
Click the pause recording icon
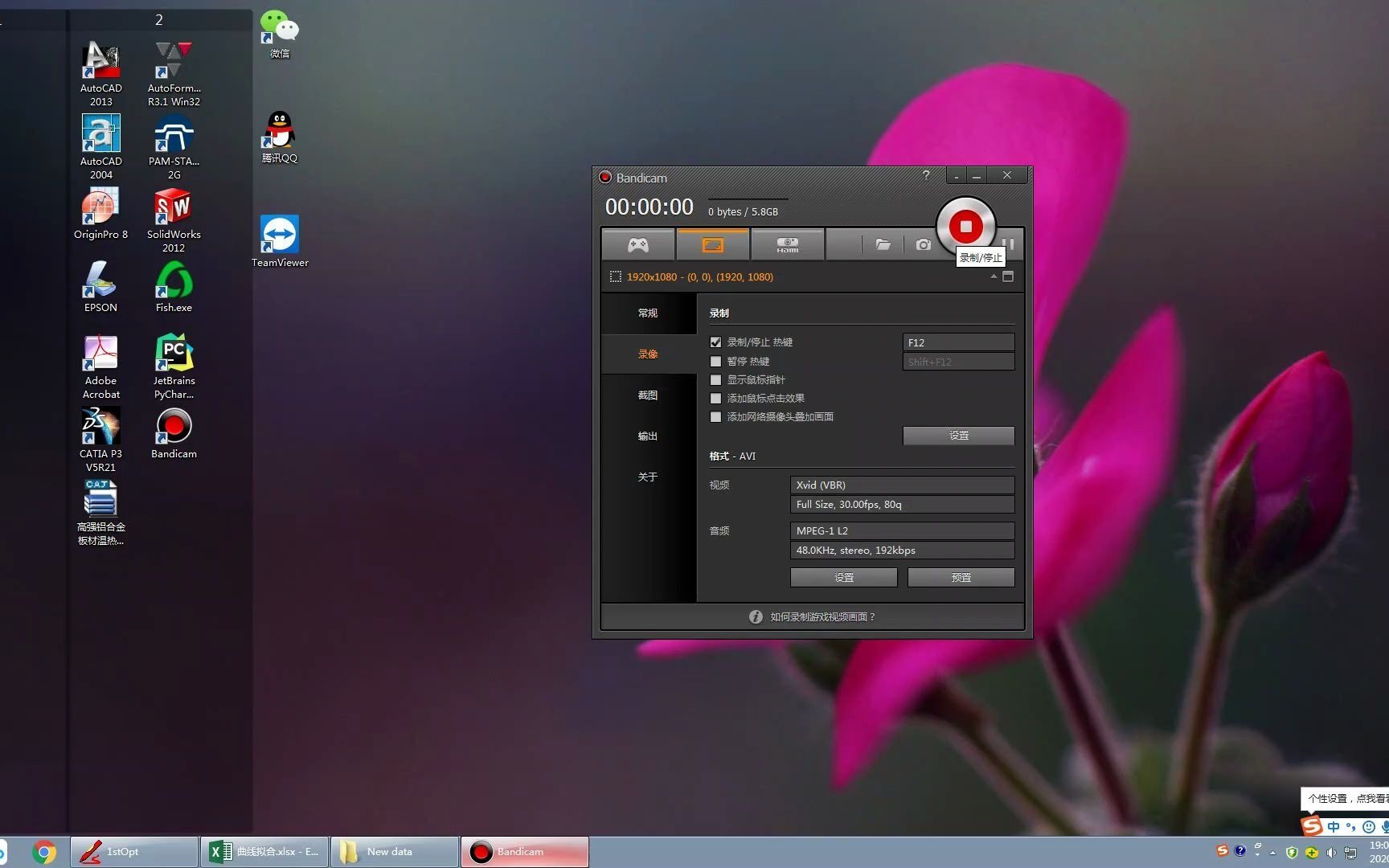1010,244
